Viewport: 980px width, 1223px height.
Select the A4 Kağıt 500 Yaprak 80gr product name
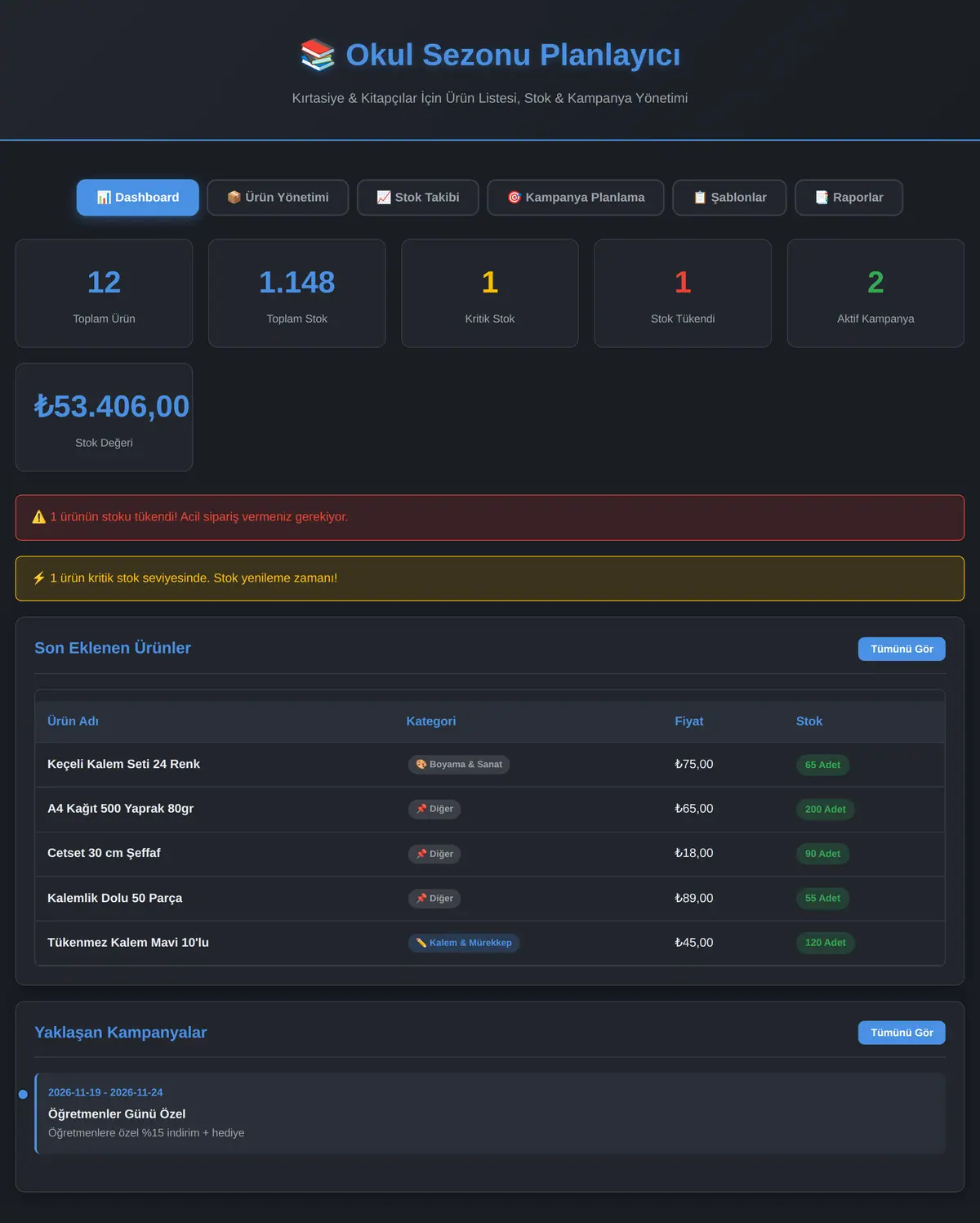click(x=120, y=809)
